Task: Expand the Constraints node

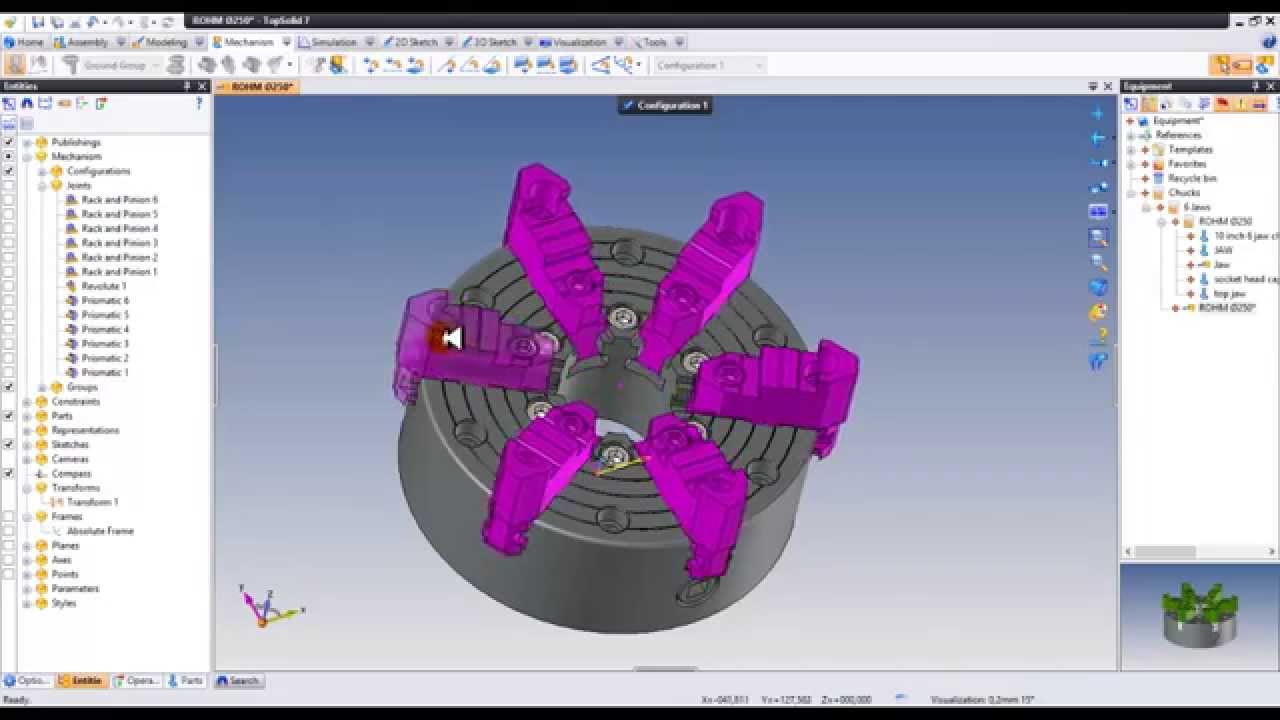Action: (x=27, y=402)
